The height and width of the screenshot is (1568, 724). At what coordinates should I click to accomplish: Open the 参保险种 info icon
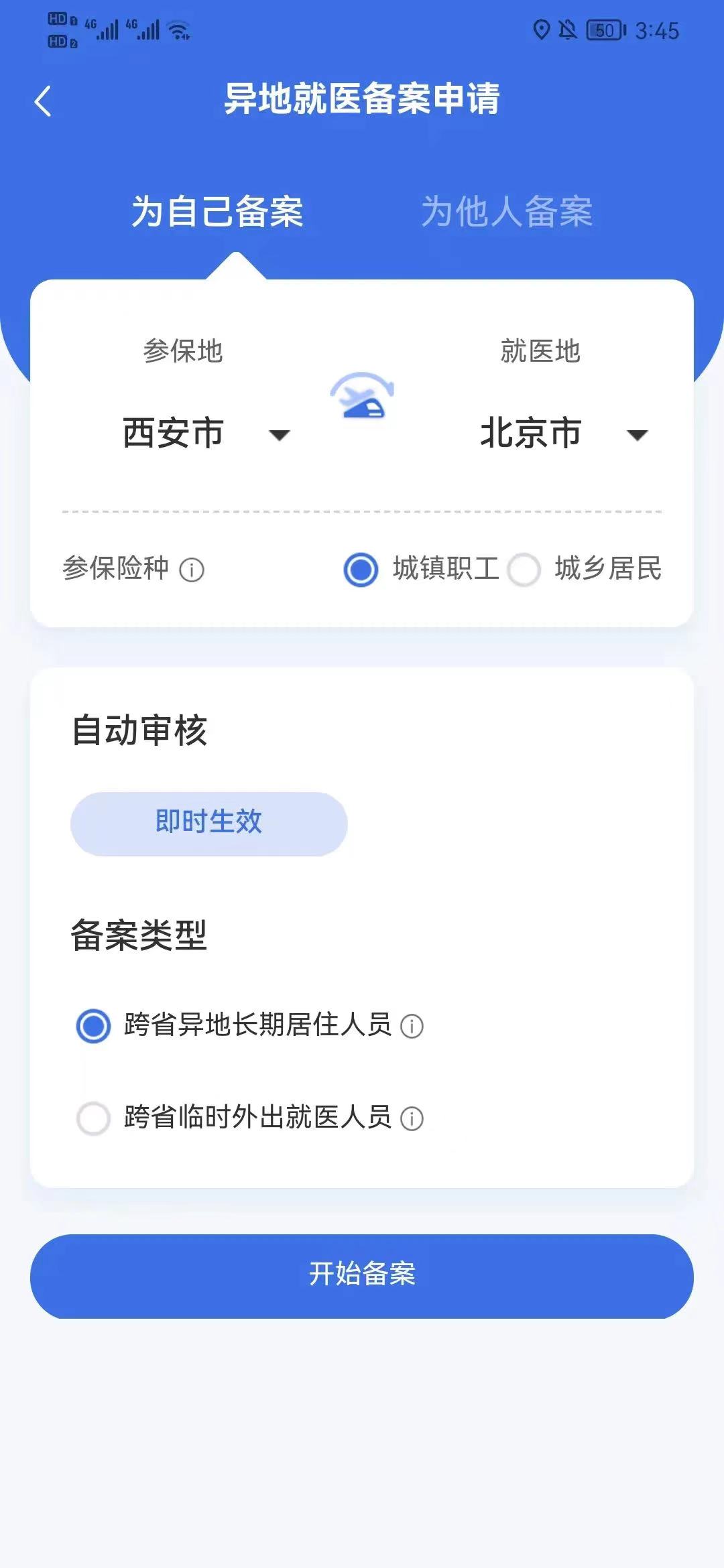(x=192, y=570)
